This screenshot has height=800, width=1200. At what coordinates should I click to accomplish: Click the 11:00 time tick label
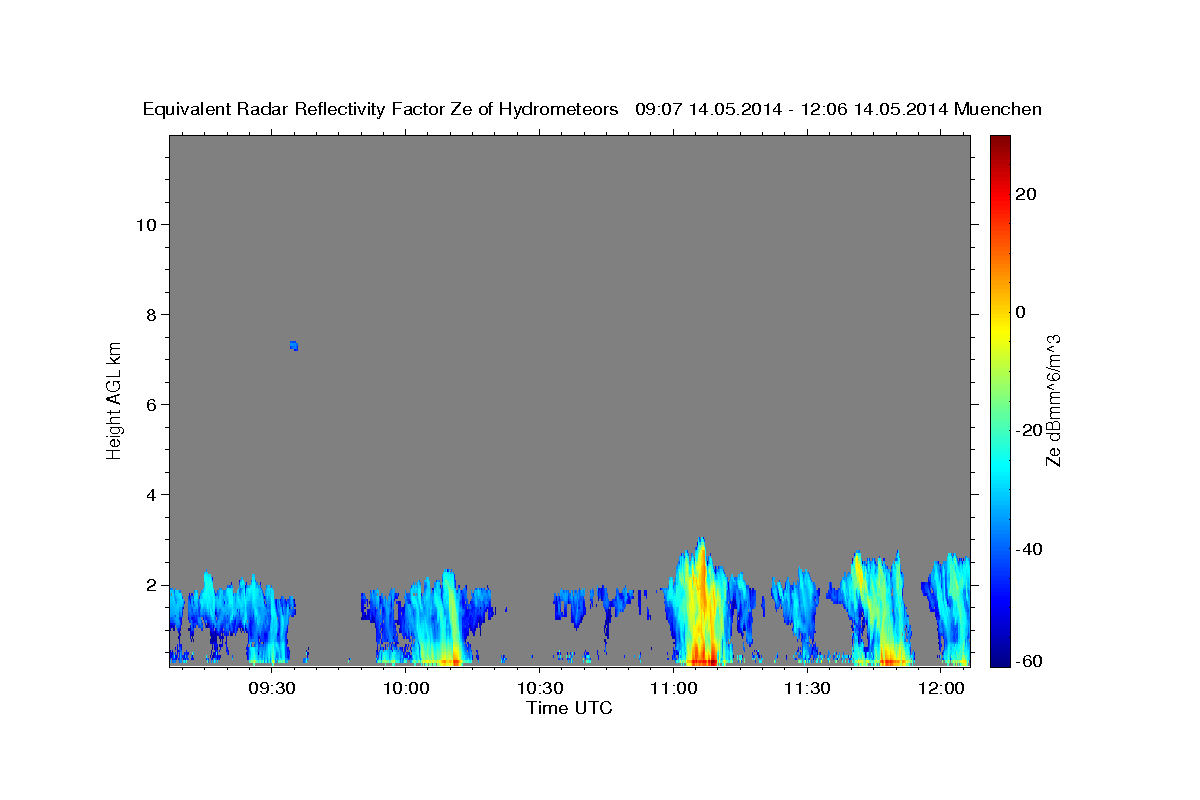[x=673, y=688]
